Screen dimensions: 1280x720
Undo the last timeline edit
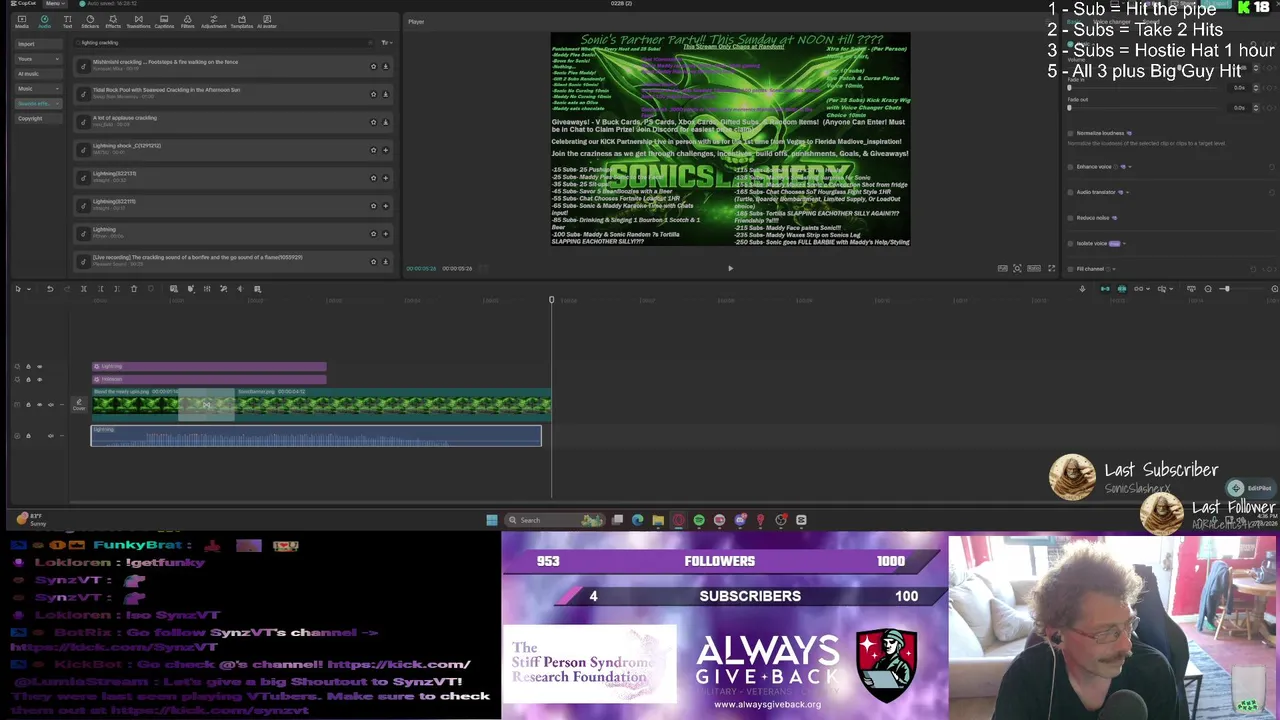click(x=50, y=289)
